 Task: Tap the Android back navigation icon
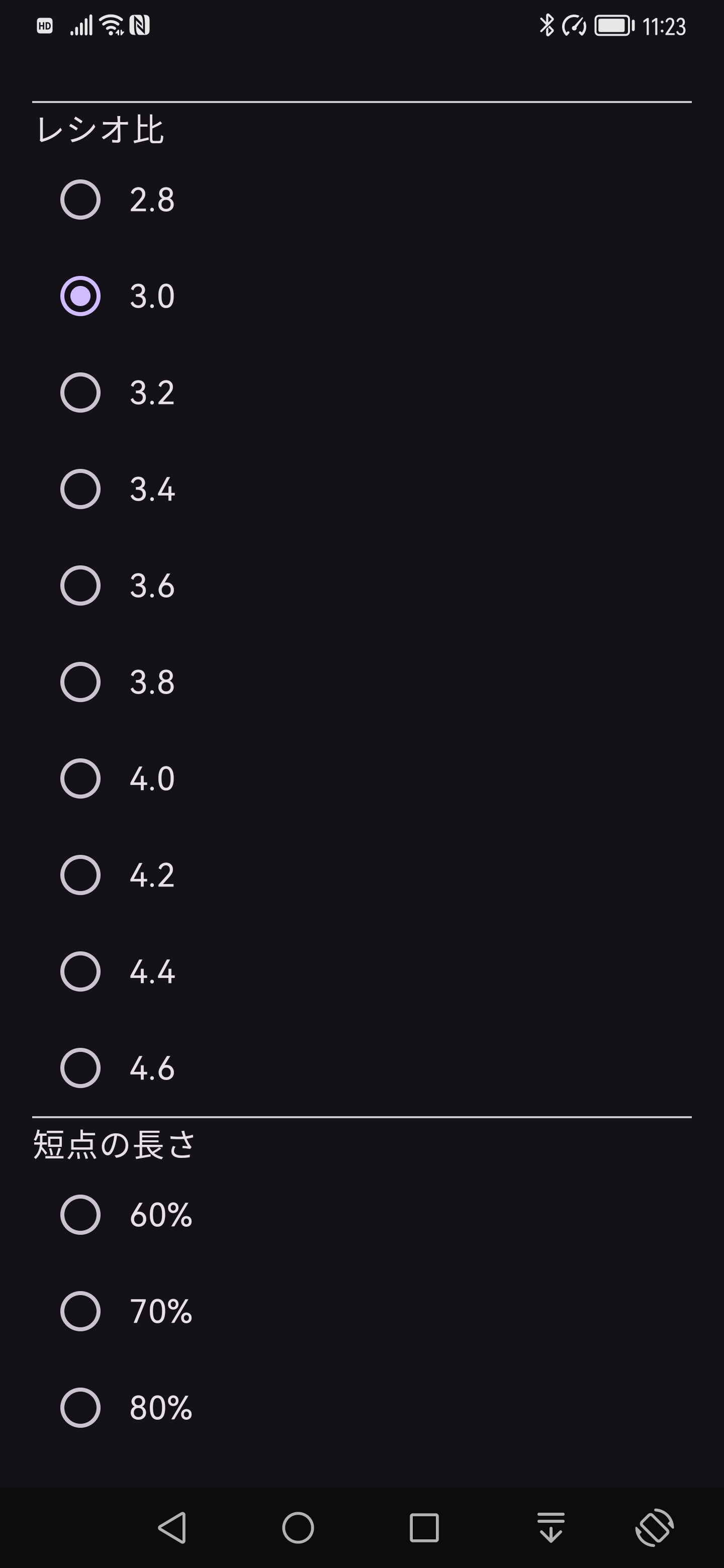(x=172, y=1527)
